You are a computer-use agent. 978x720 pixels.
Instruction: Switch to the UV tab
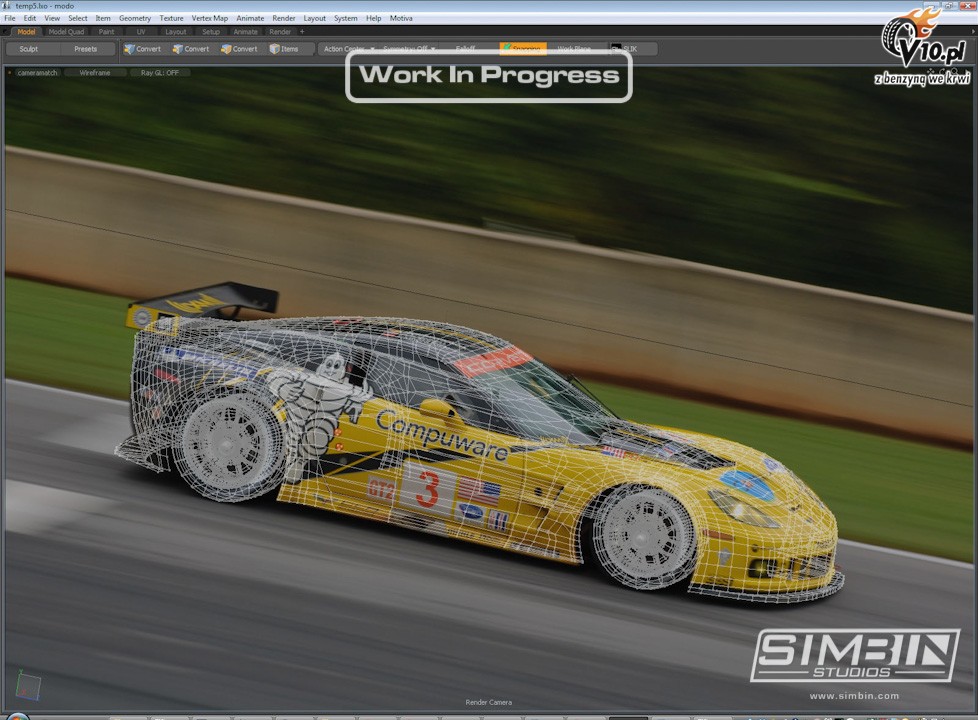(141, 32)
